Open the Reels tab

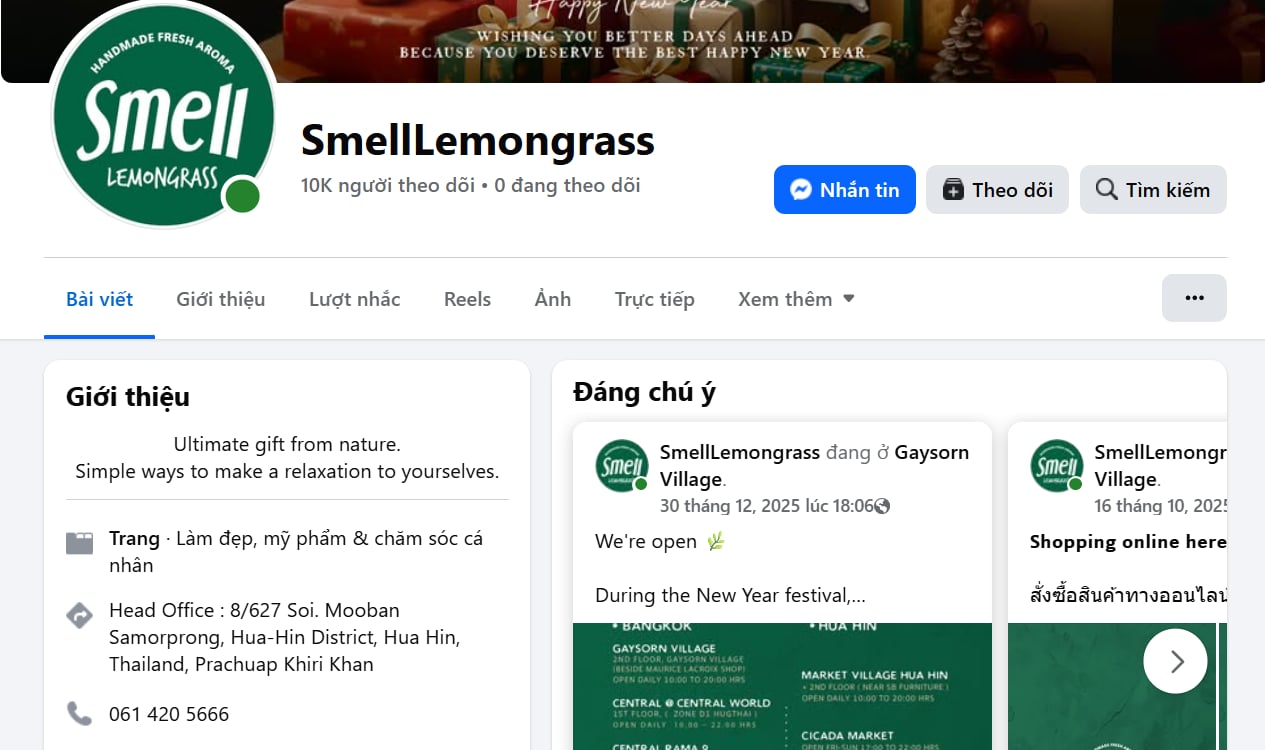click(x=468, y=299)
